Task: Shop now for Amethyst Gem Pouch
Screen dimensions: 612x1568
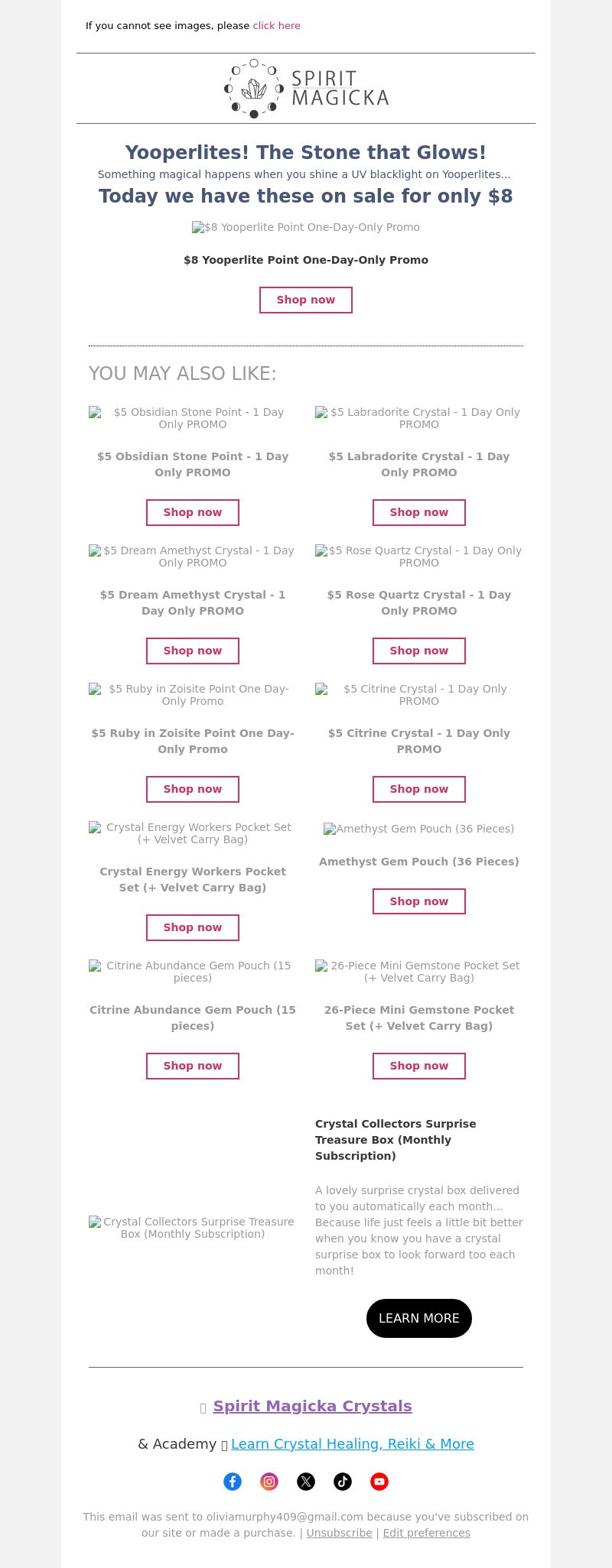Action: click(x=419, y=901)
